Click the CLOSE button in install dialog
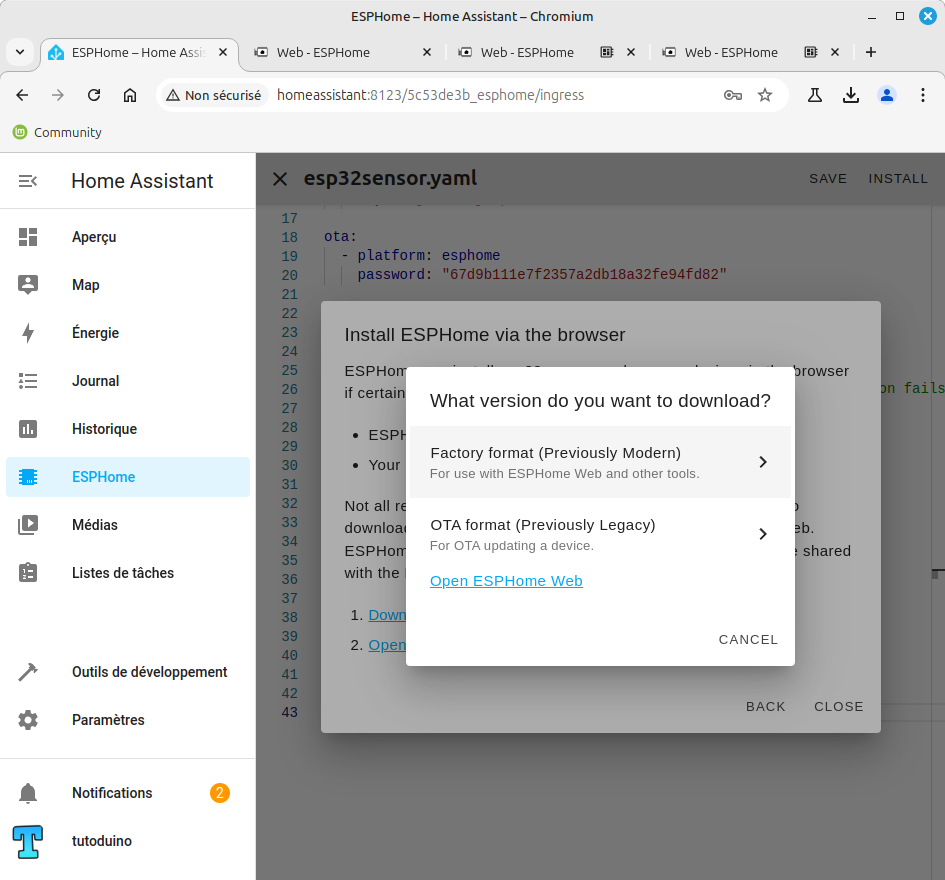This screenshot has width=945, height=880. (838, 706)
